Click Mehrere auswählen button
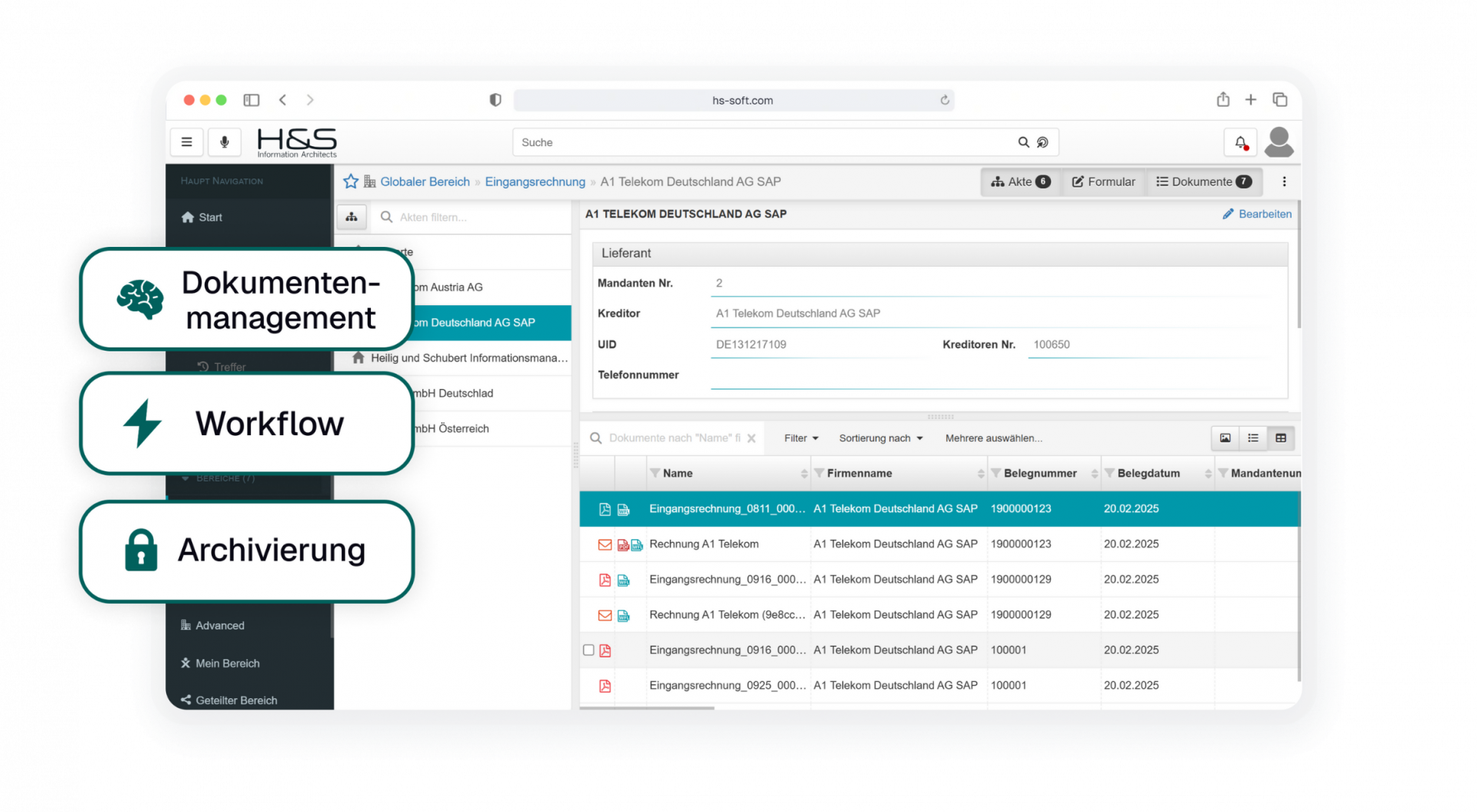This screenshot has width=1477, height=812. (994, 438)
